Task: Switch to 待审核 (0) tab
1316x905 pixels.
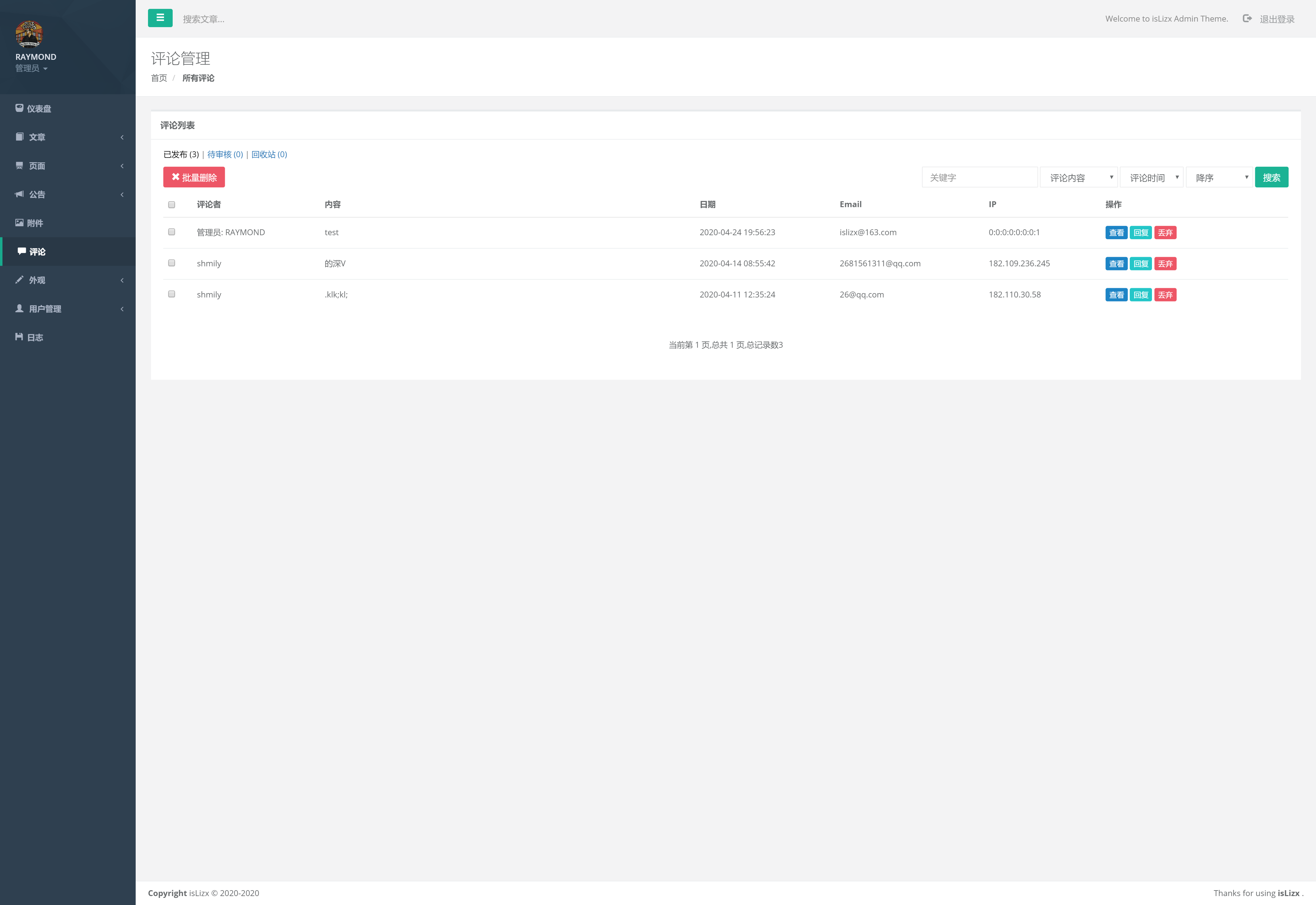Action: pos(225,154)
